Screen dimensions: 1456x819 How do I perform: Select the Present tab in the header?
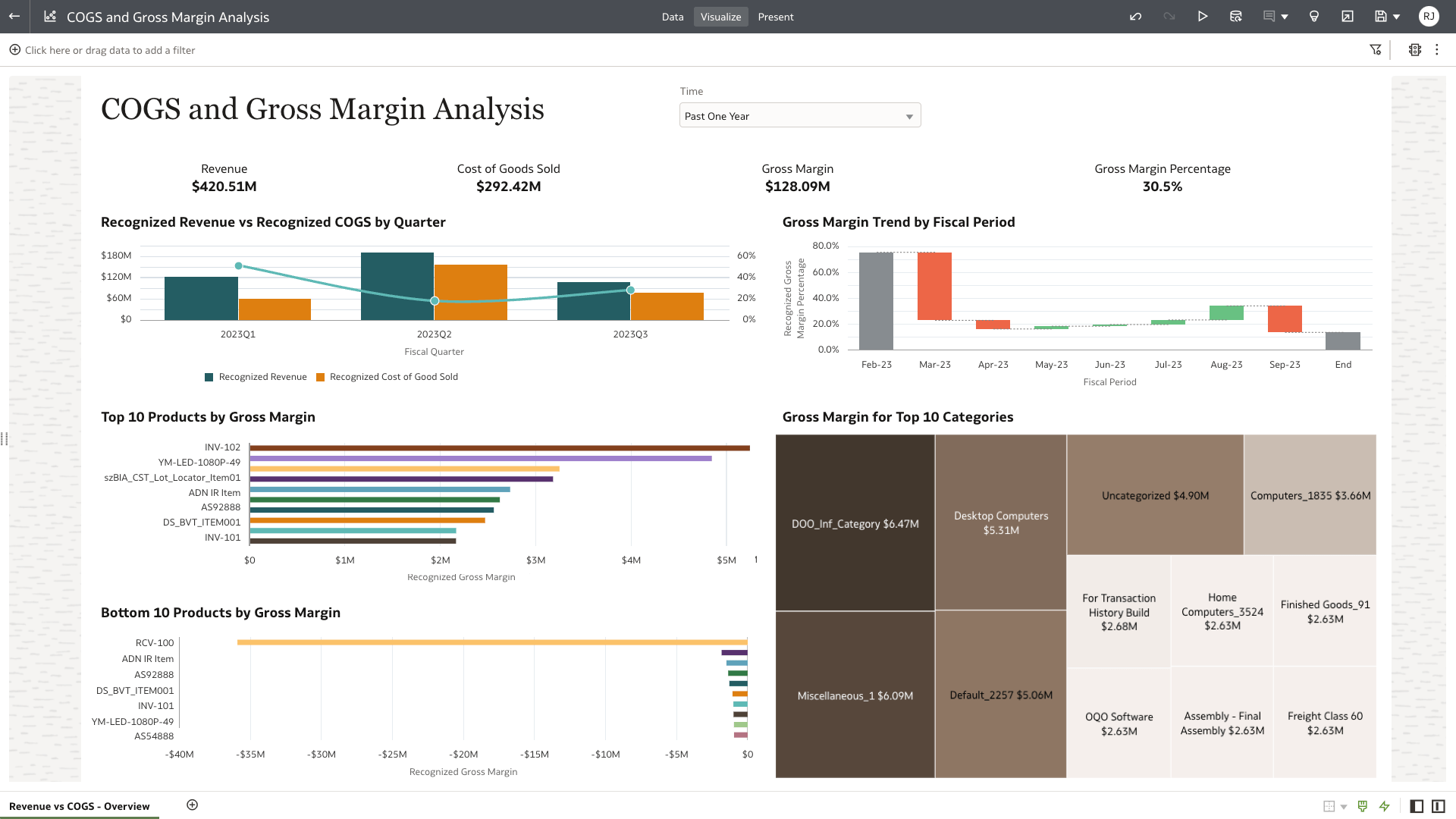[x=776, y=17]
